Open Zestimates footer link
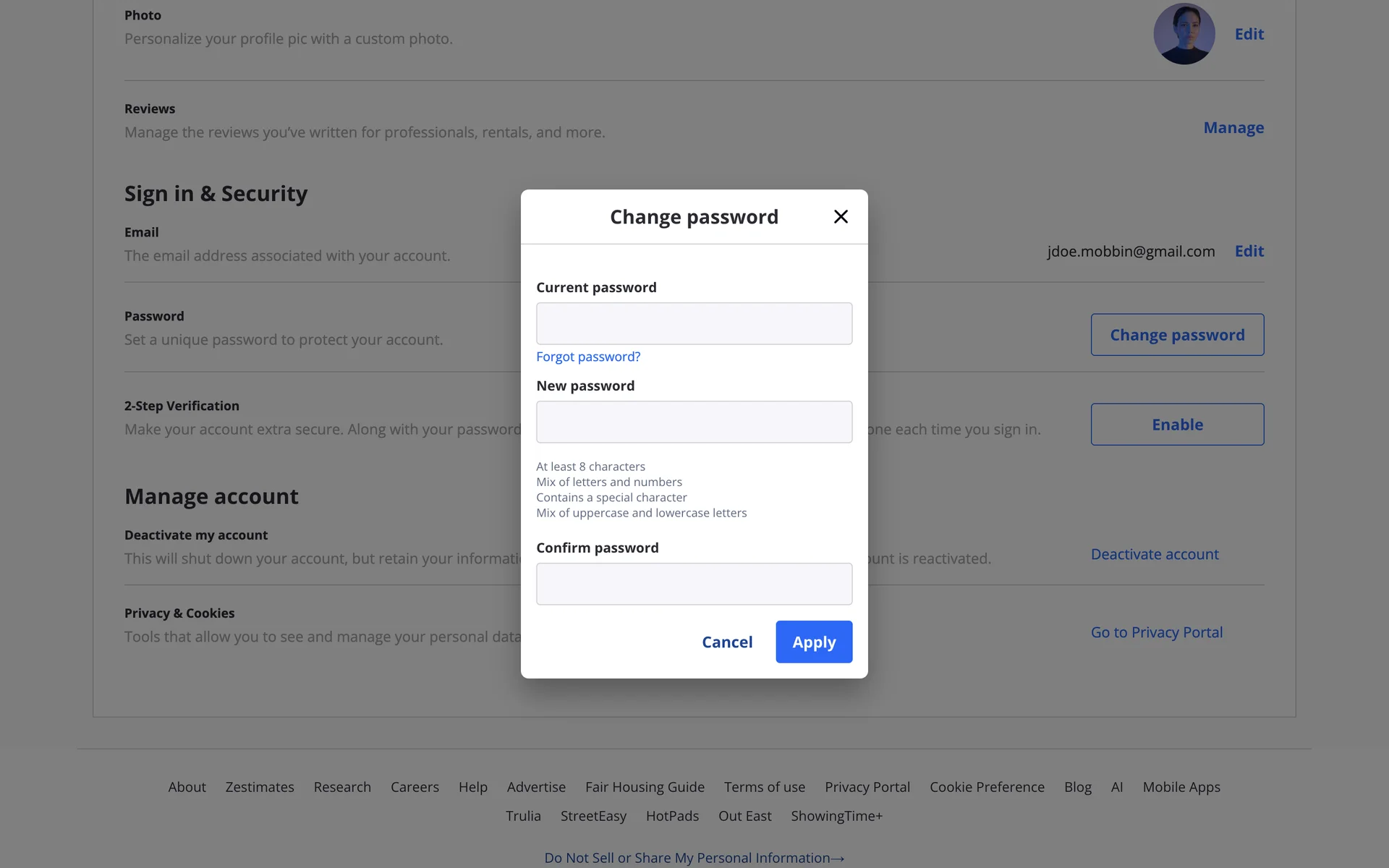Screen dimensions: 1389x868 [x=260, y=787]
